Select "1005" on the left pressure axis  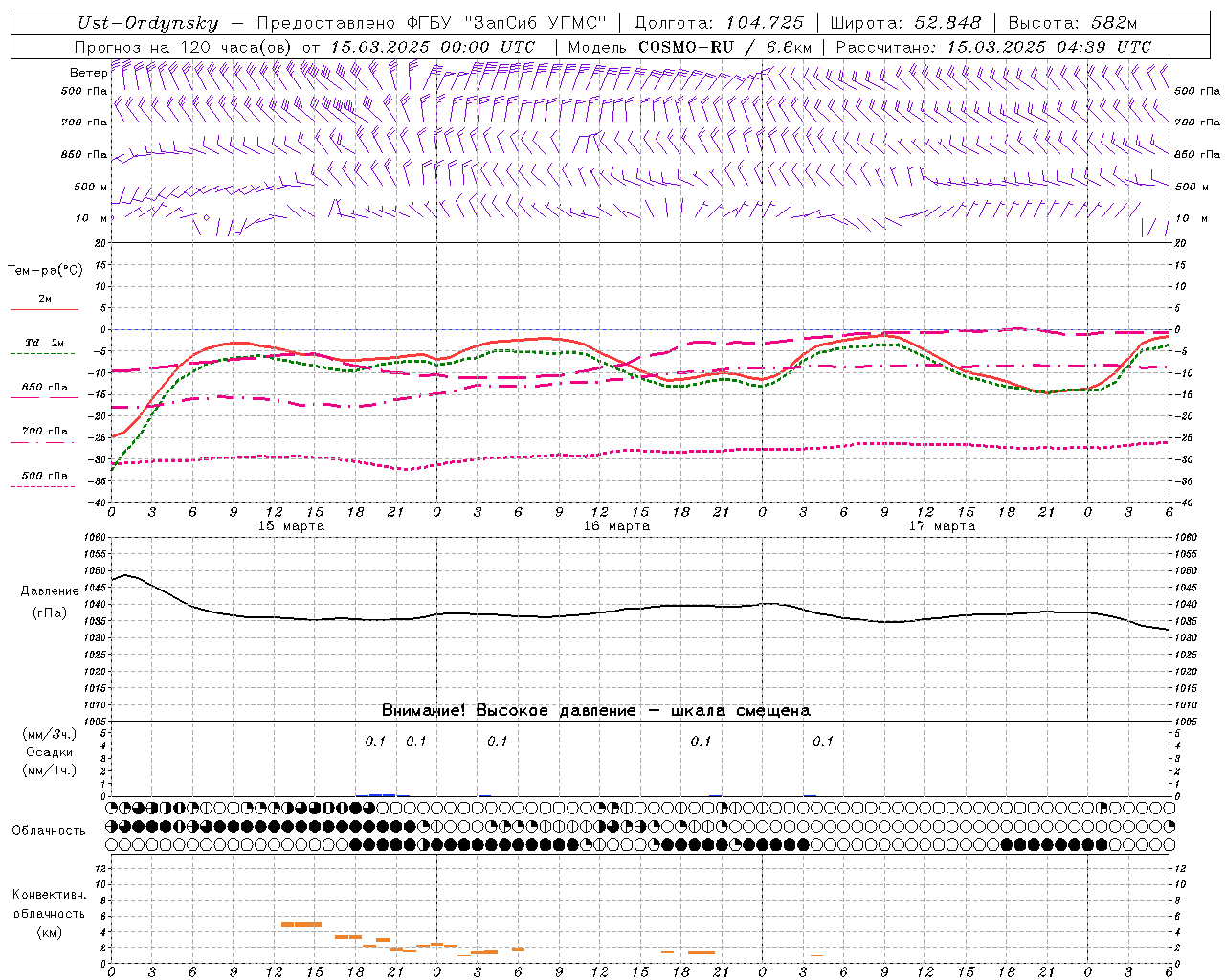pos(97,722)
